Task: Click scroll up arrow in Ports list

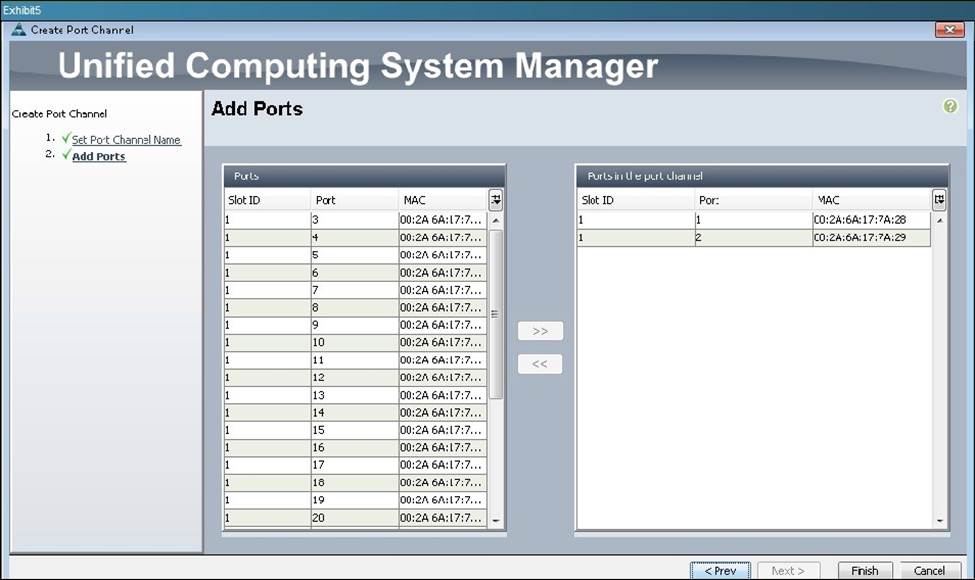Action: click(x=496, y=220)
